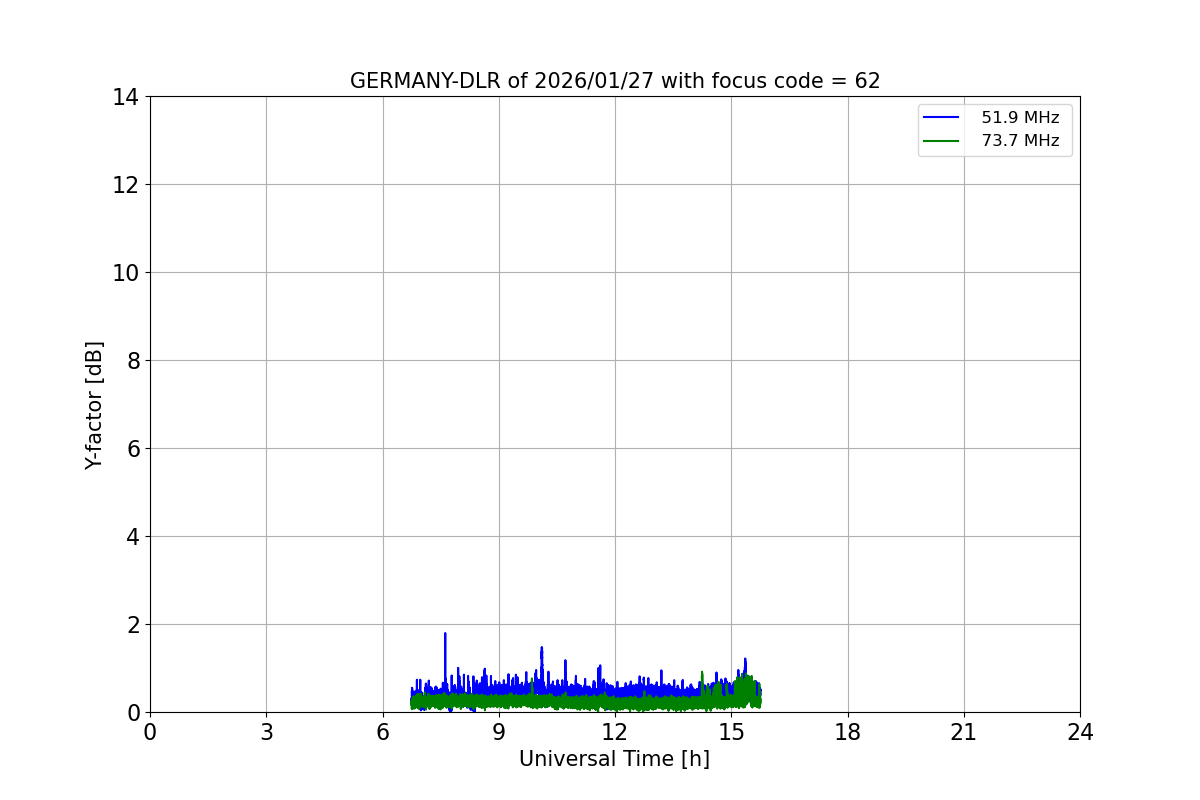Image resolution: width=1200 pixels, height=800 pixels.
Task: Click the x-axis tick label 18
Action: (848, 732)
